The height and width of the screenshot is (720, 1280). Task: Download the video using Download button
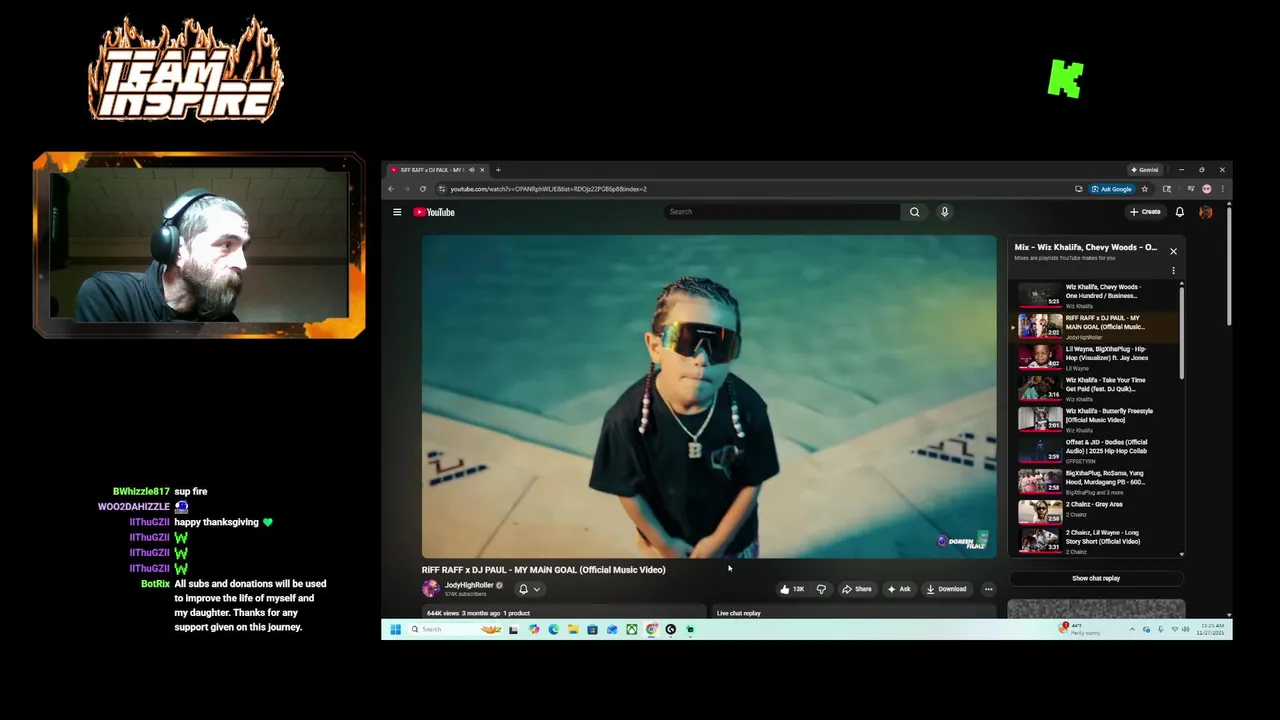tap(946, 589)
